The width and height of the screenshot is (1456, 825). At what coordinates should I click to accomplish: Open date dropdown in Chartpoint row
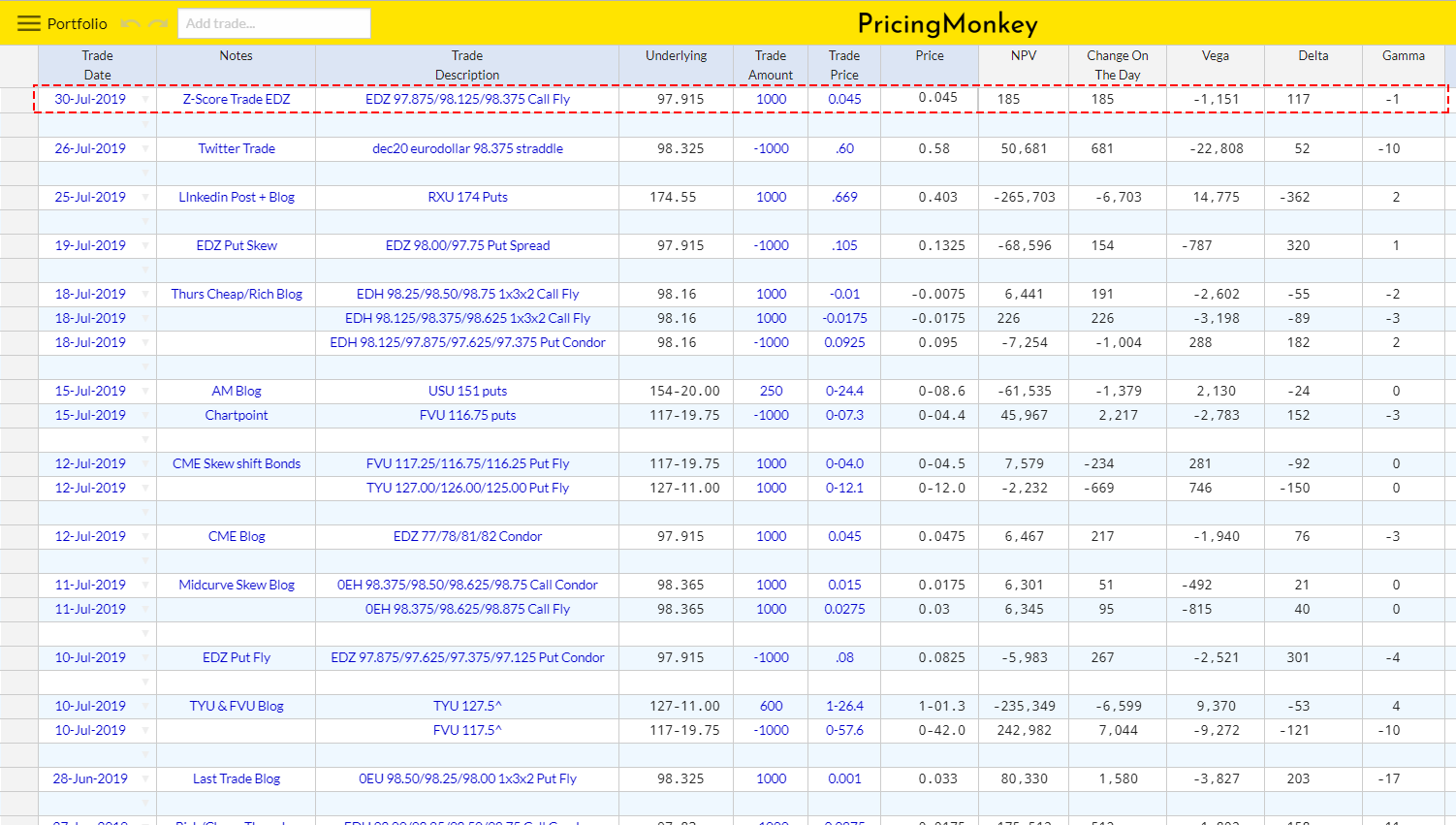click(x=145, y=415)
